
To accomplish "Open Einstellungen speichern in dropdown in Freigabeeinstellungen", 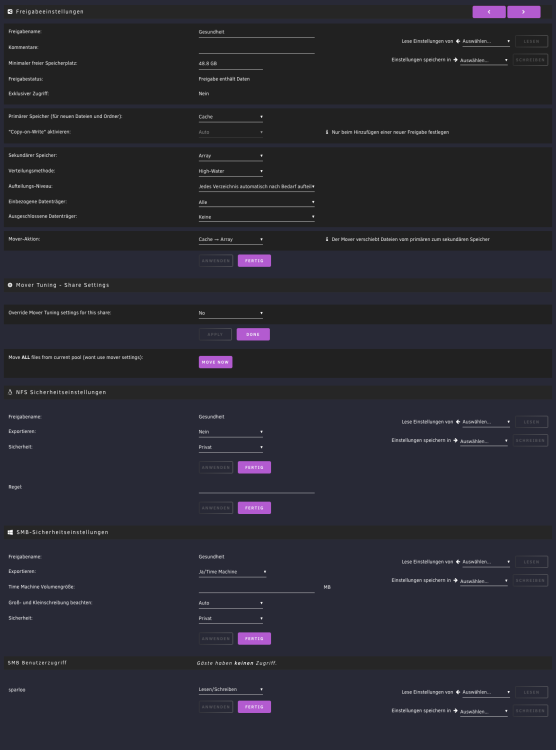I will coord(483,60).
